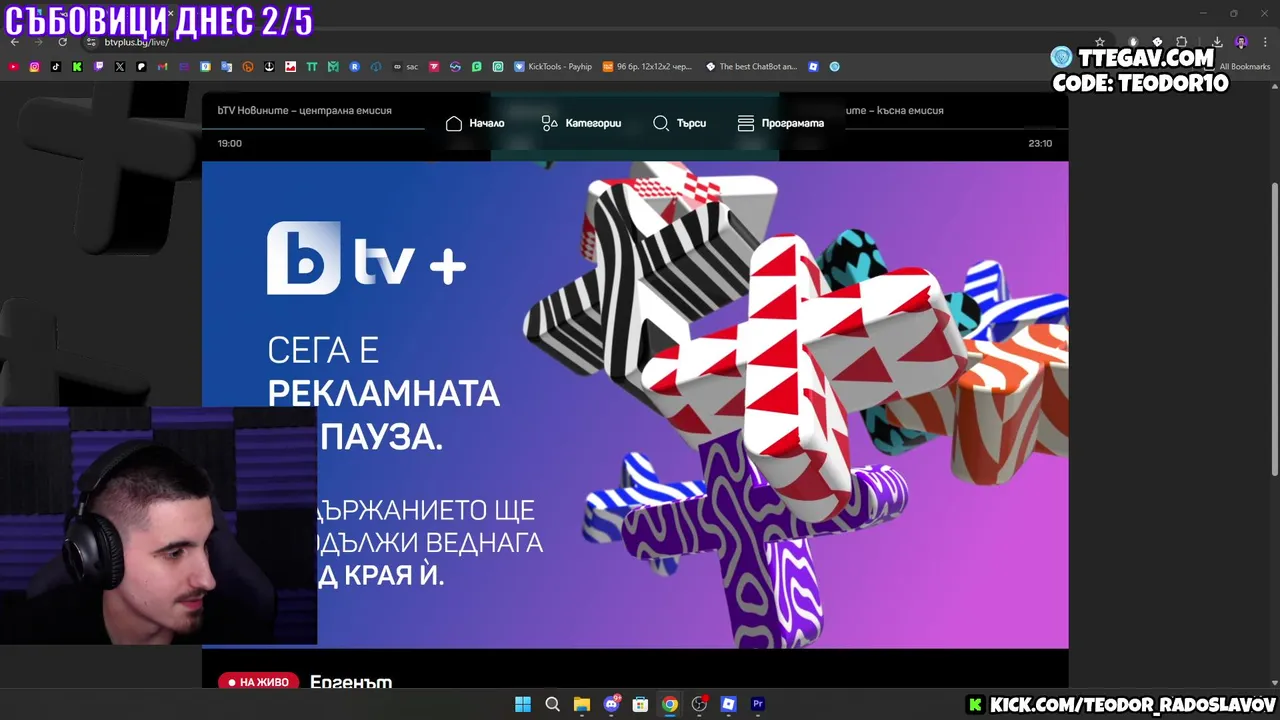Open the X (Twitter) bookmark icon
Image resolution: width=1280 pixels, height=720 pixels.
coord(120,67)
